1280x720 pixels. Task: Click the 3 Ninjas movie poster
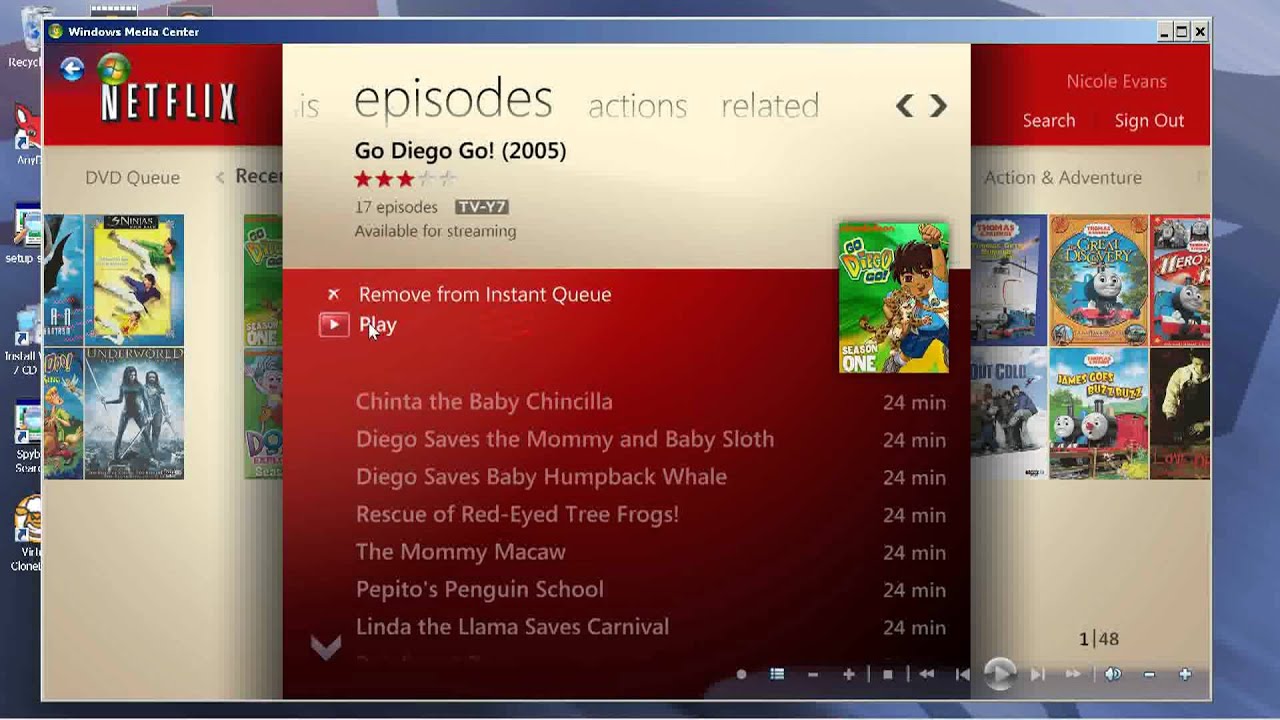tap(134, 279)
